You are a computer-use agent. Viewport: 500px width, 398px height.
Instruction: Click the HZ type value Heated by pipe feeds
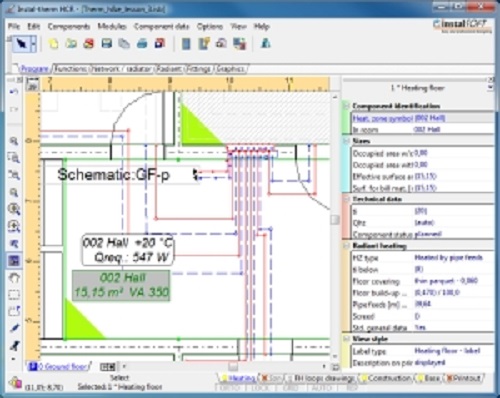point(448,258)
